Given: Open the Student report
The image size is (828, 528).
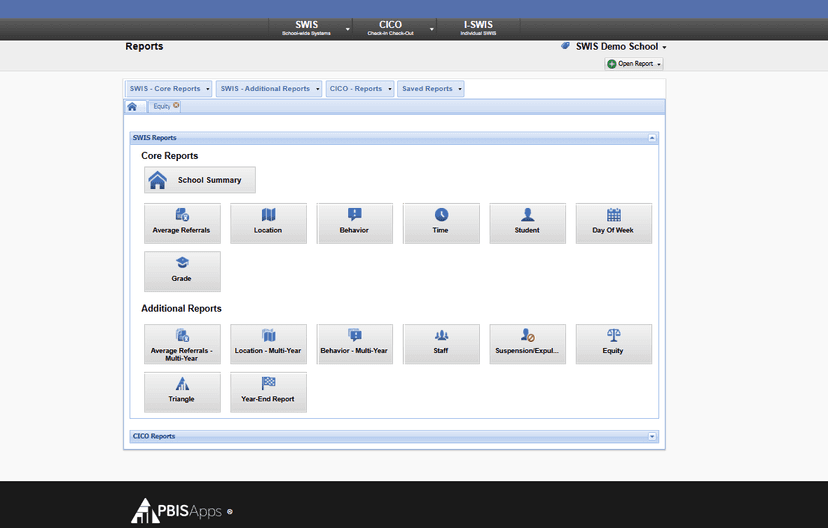Looking at the screenshot, I should pos(528,223).
